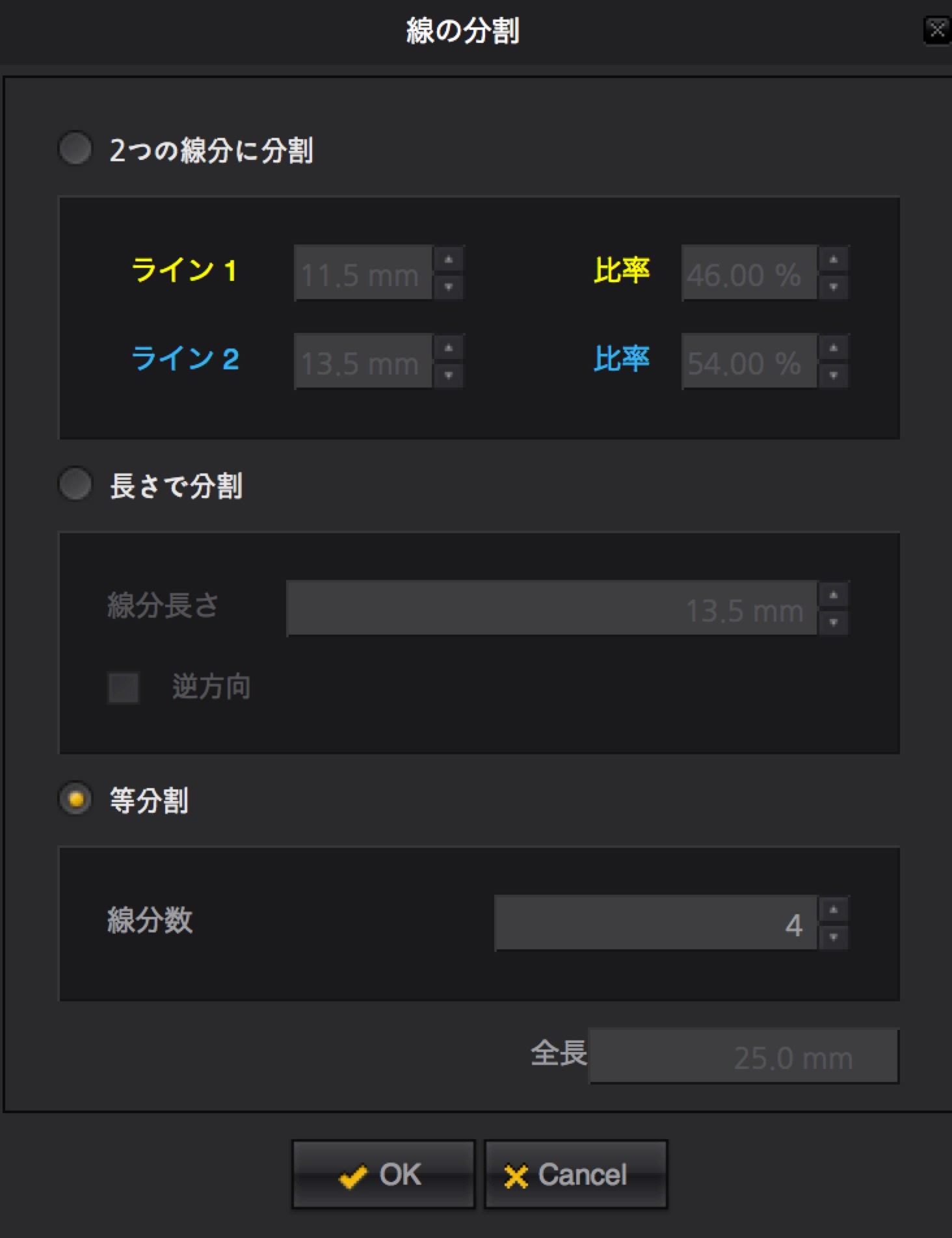The image size is (952, 1238).
Task: Click the 全長 total length field
Action: (744, 1056)
